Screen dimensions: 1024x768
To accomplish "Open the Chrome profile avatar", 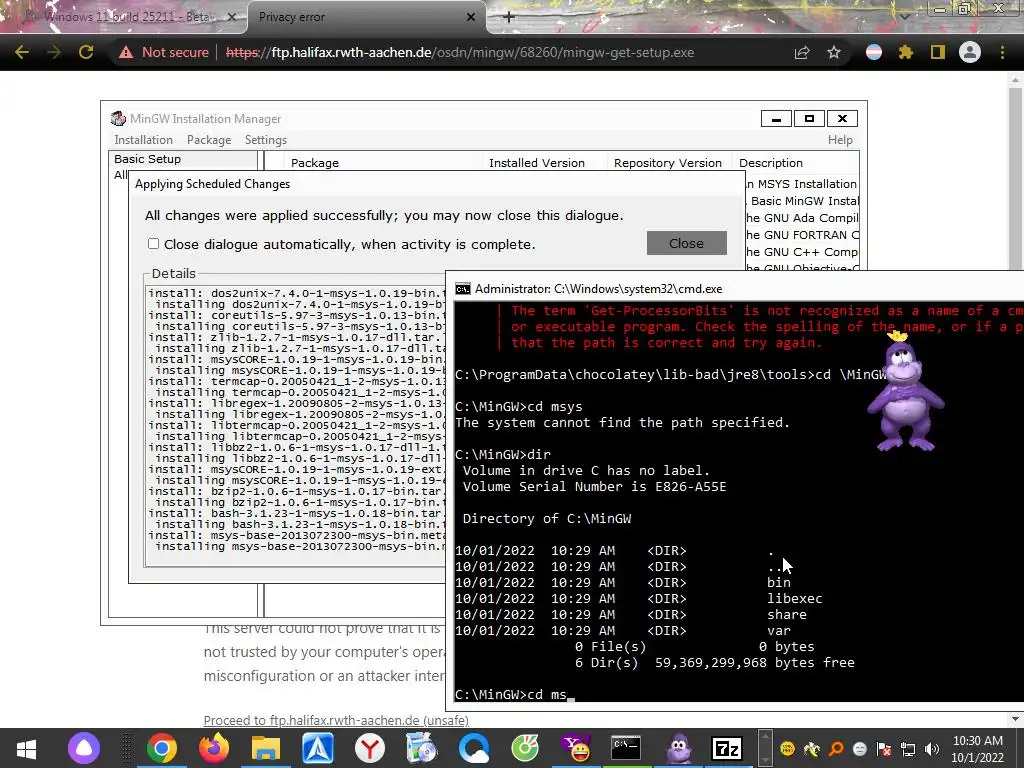I will [970, 52].
